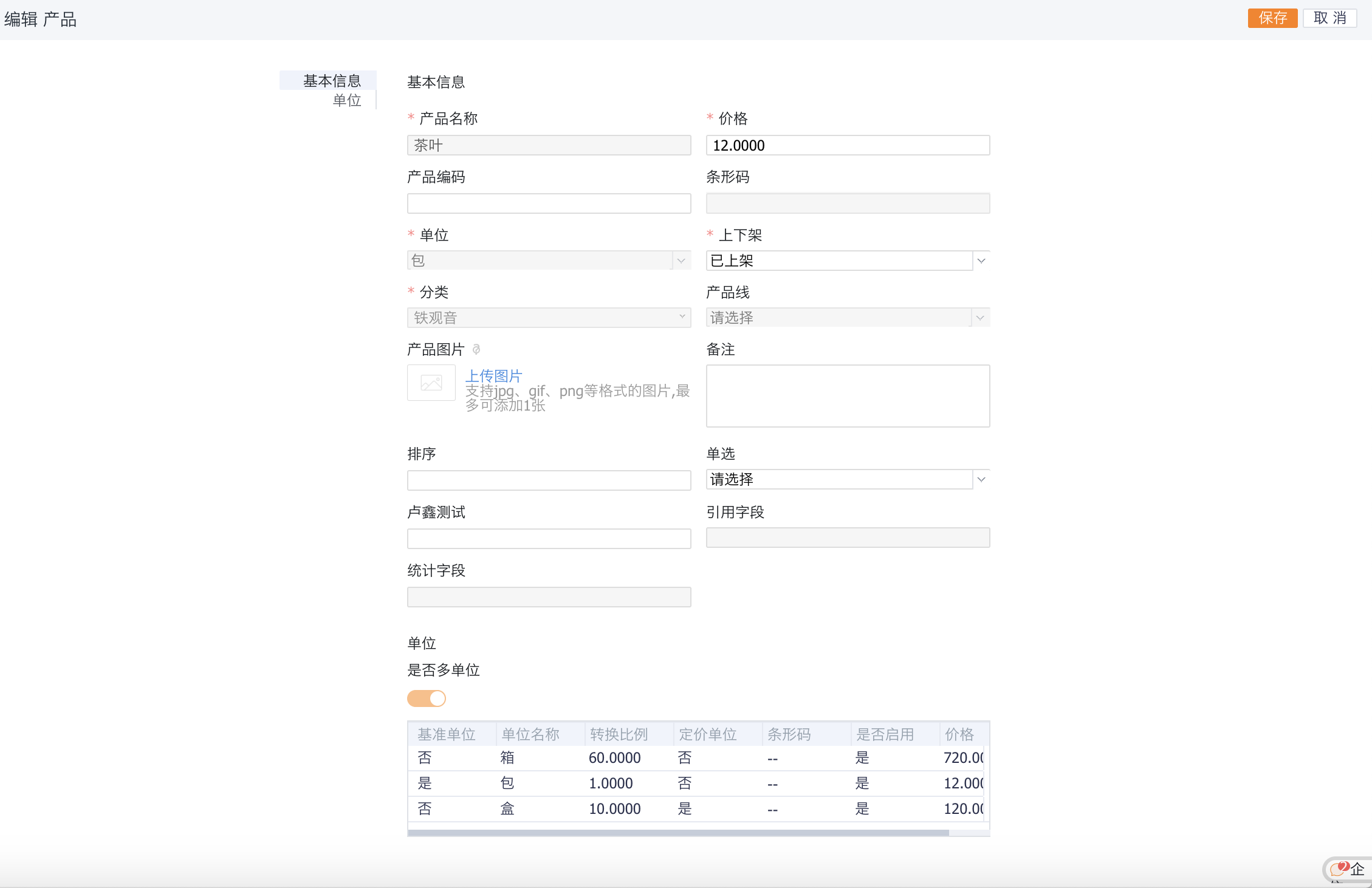This screenshot has height=888, width=1372.
Task: Click the 卢鑫测试 input field
Action: point(549,539)
